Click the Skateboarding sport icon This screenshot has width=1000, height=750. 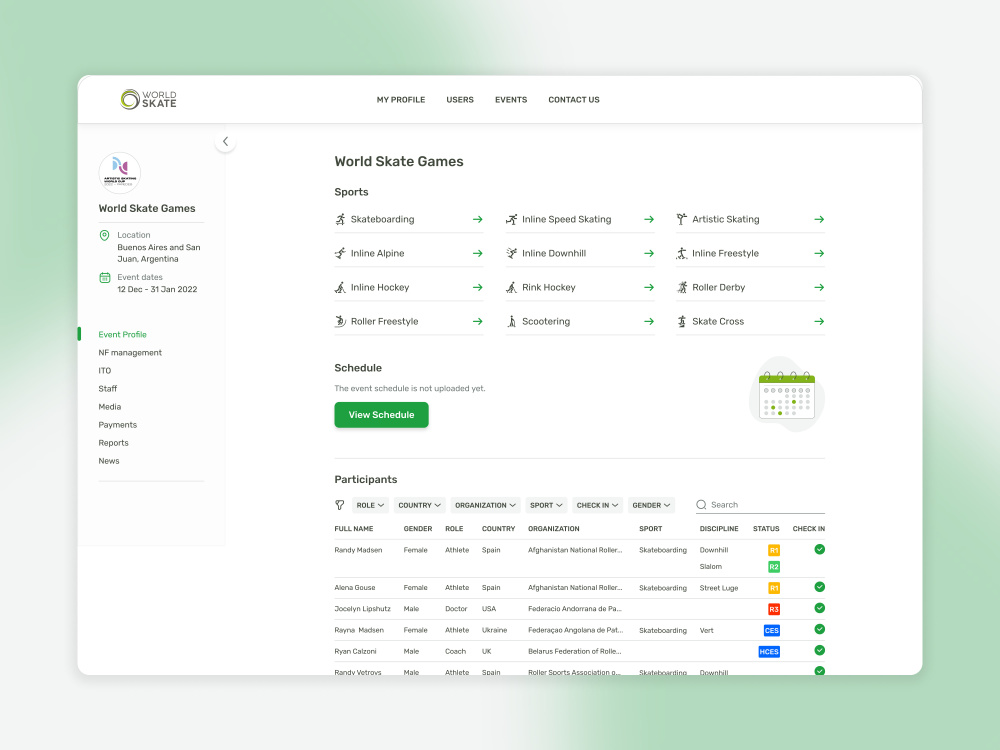341,219
